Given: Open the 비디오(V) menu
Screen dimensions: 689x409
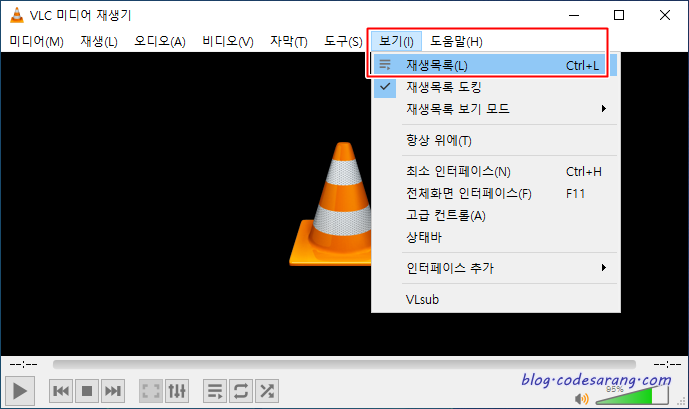Looking at the screenshot, I should click(x=228, y=41).
